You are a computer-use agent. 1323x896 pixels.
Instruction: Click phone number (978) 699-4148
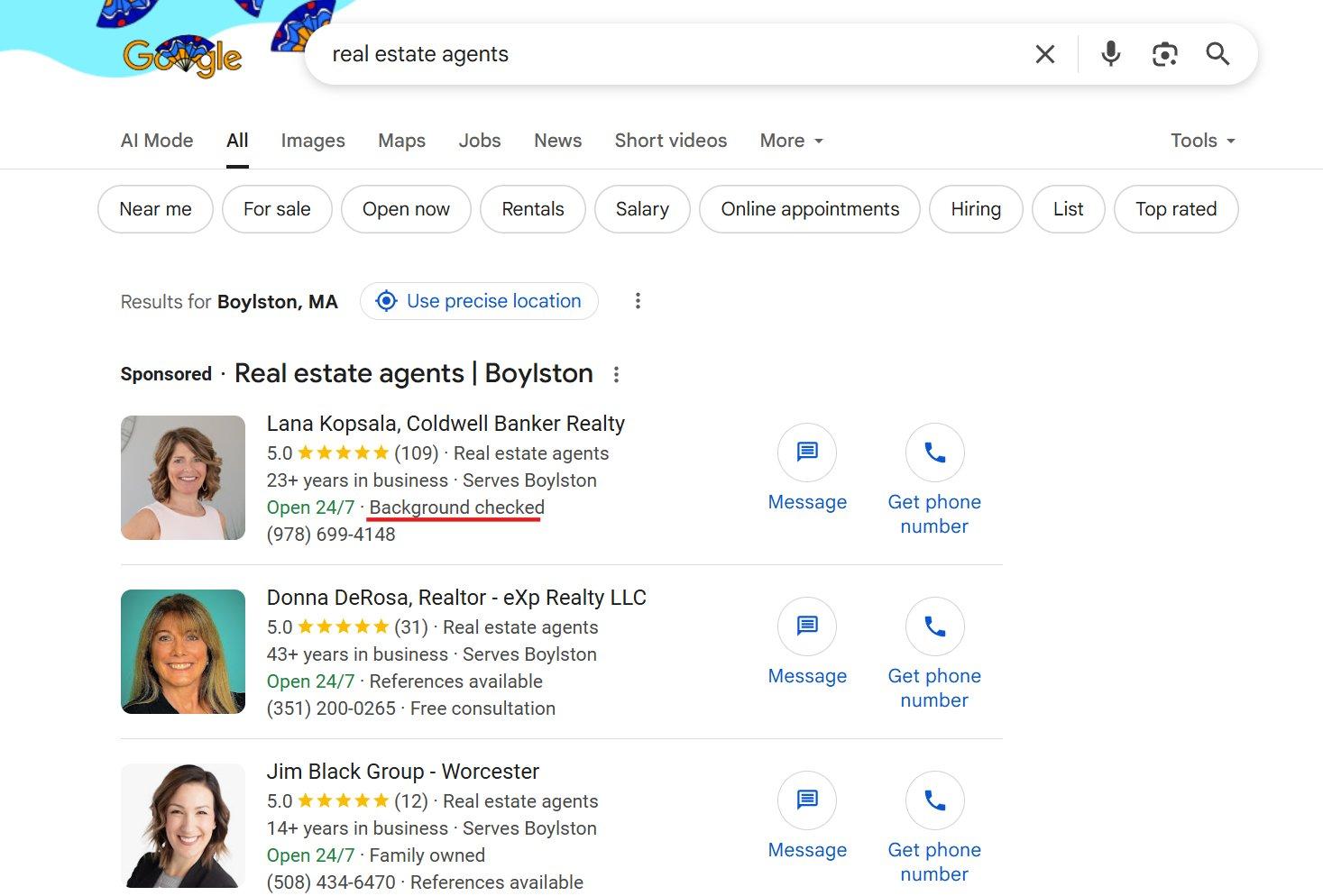331,535
